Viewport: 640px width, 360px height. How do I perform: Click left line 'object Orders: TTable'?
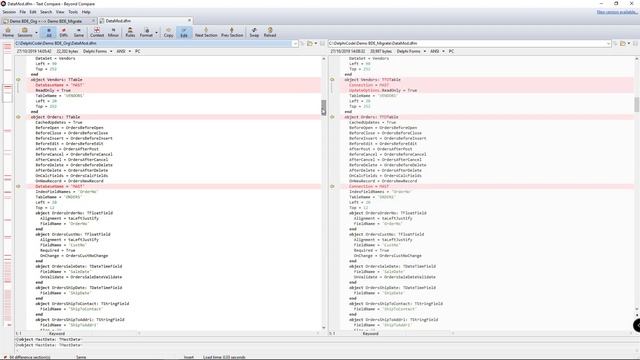tap(55, 117)
